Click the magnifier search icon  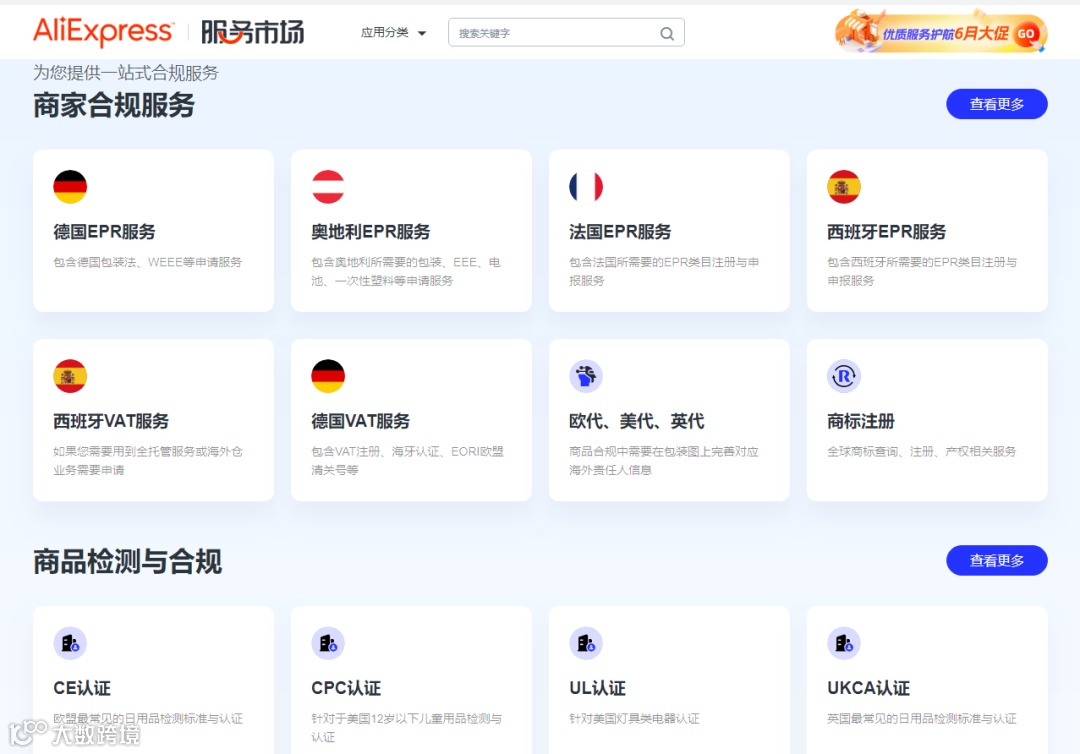pos(667,33)
